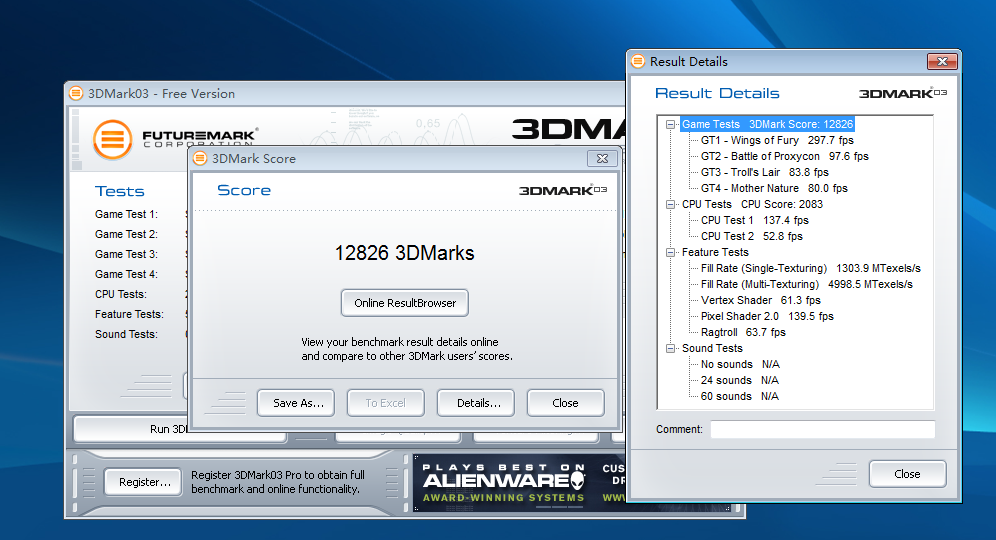
Task: Select Game Tests 3DMark Score: 12826 row
Action: pos(767,125)
